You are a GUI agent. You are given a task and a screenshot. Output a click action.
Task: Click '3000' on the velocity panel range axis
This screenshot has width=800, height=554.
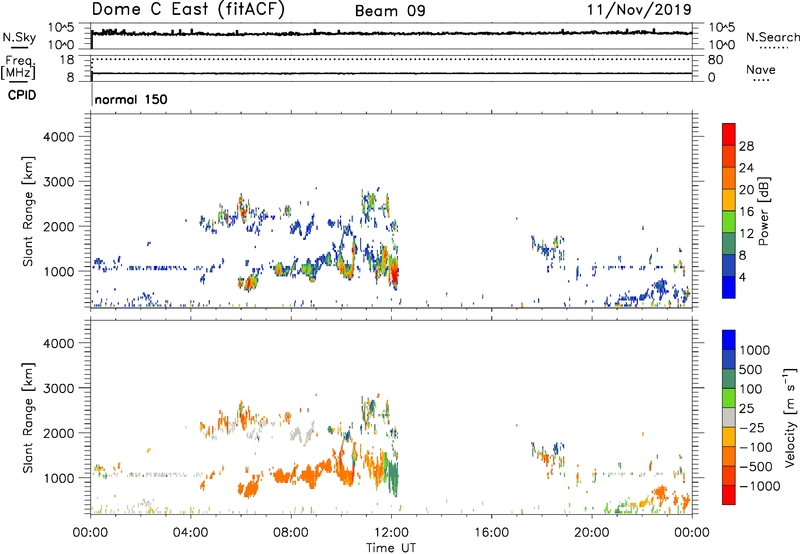(x=58, y=388)
